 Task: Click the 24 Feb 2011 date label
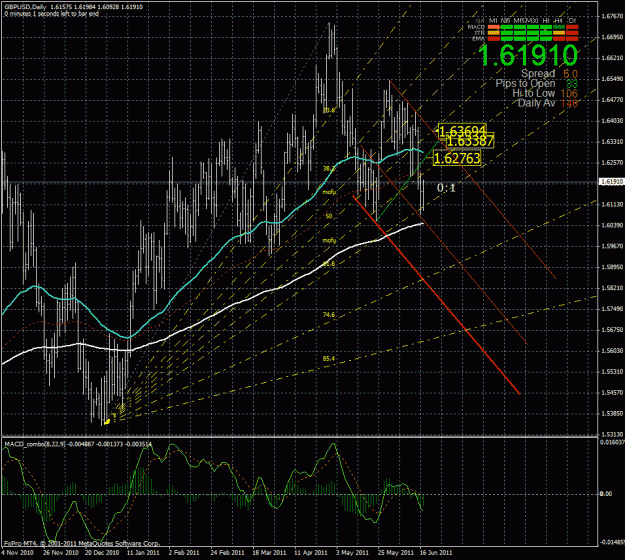[227, 553]
